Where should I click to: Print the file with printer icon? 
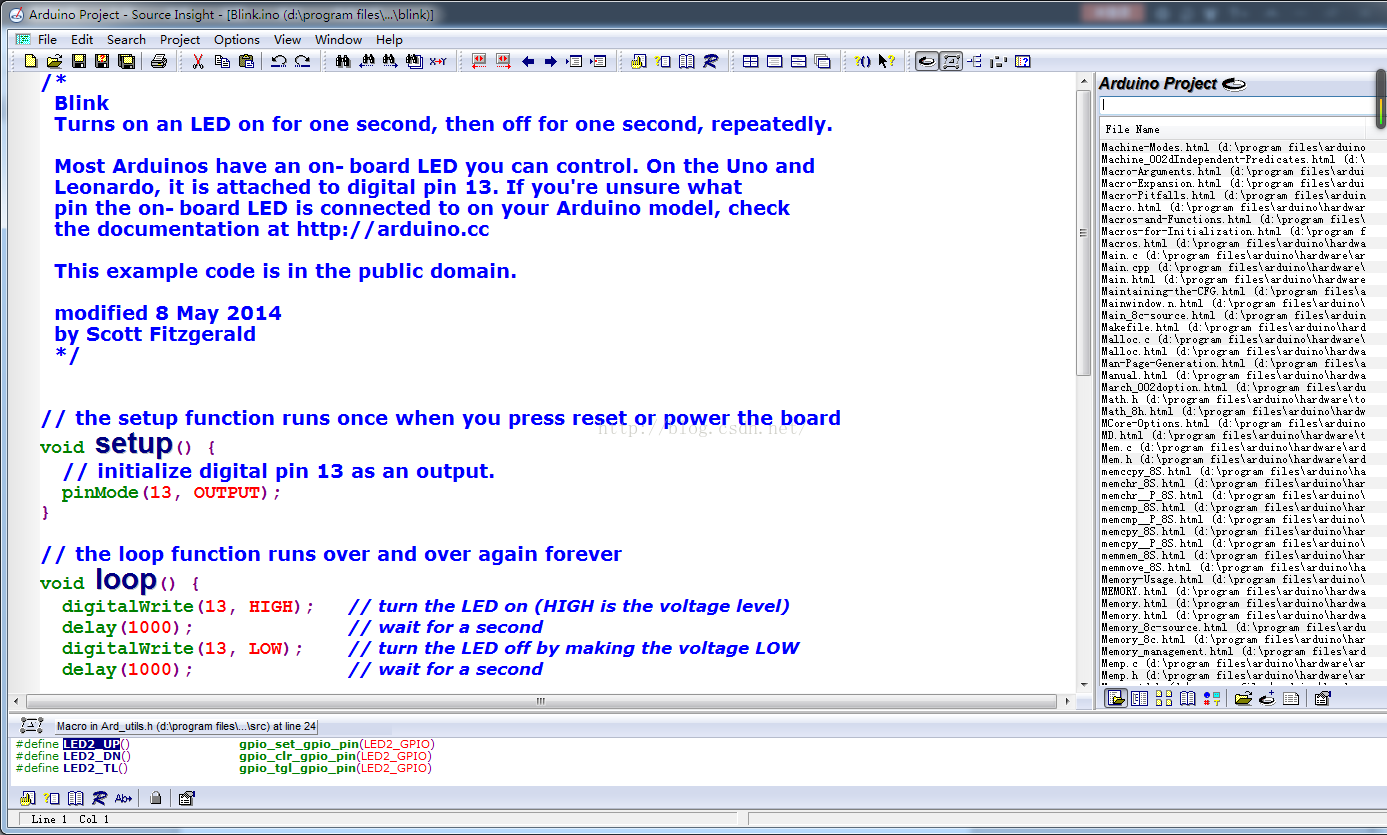click(x=158, y=61)
